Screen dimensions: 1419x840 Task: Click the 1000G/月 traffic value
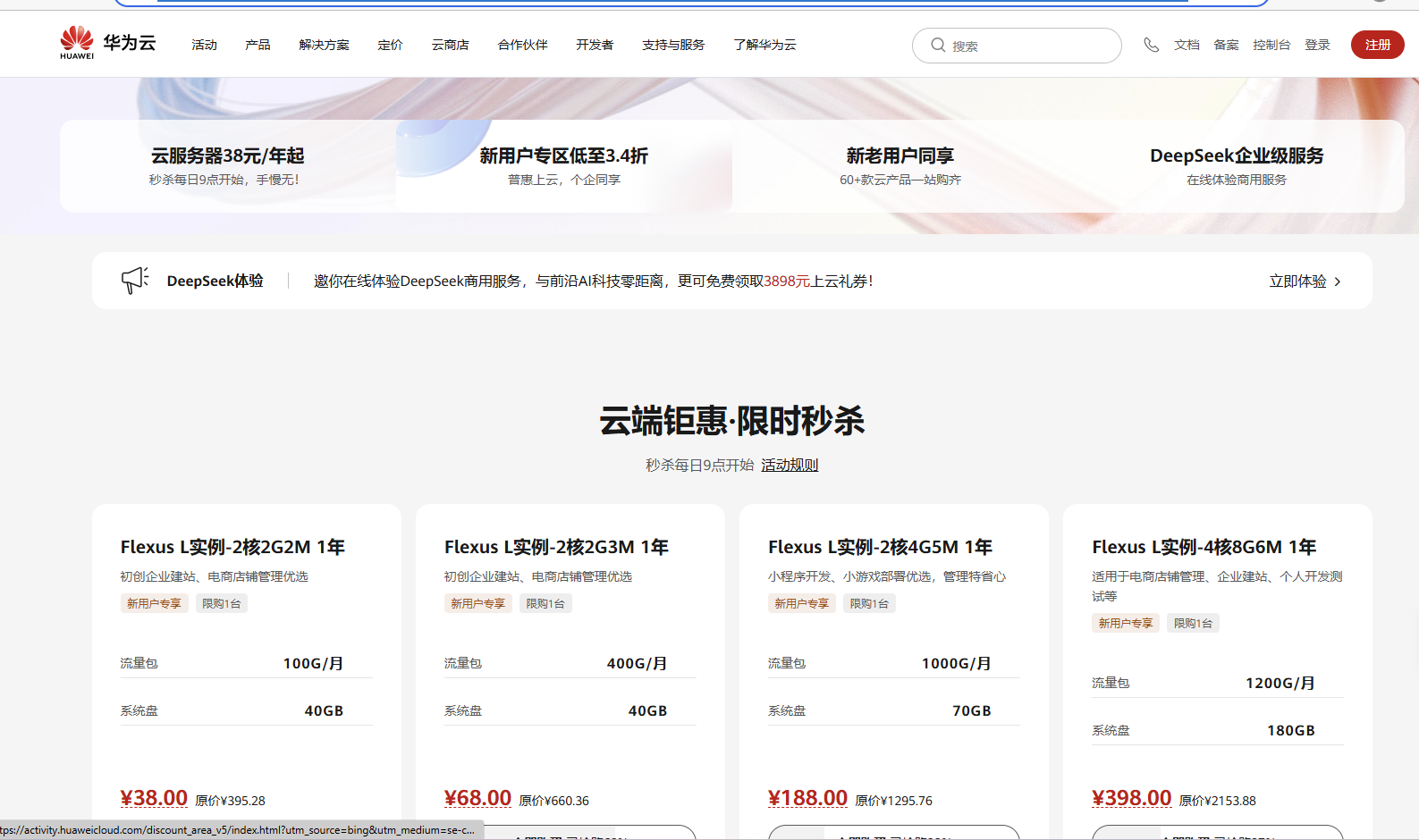(x=956, y=663)
